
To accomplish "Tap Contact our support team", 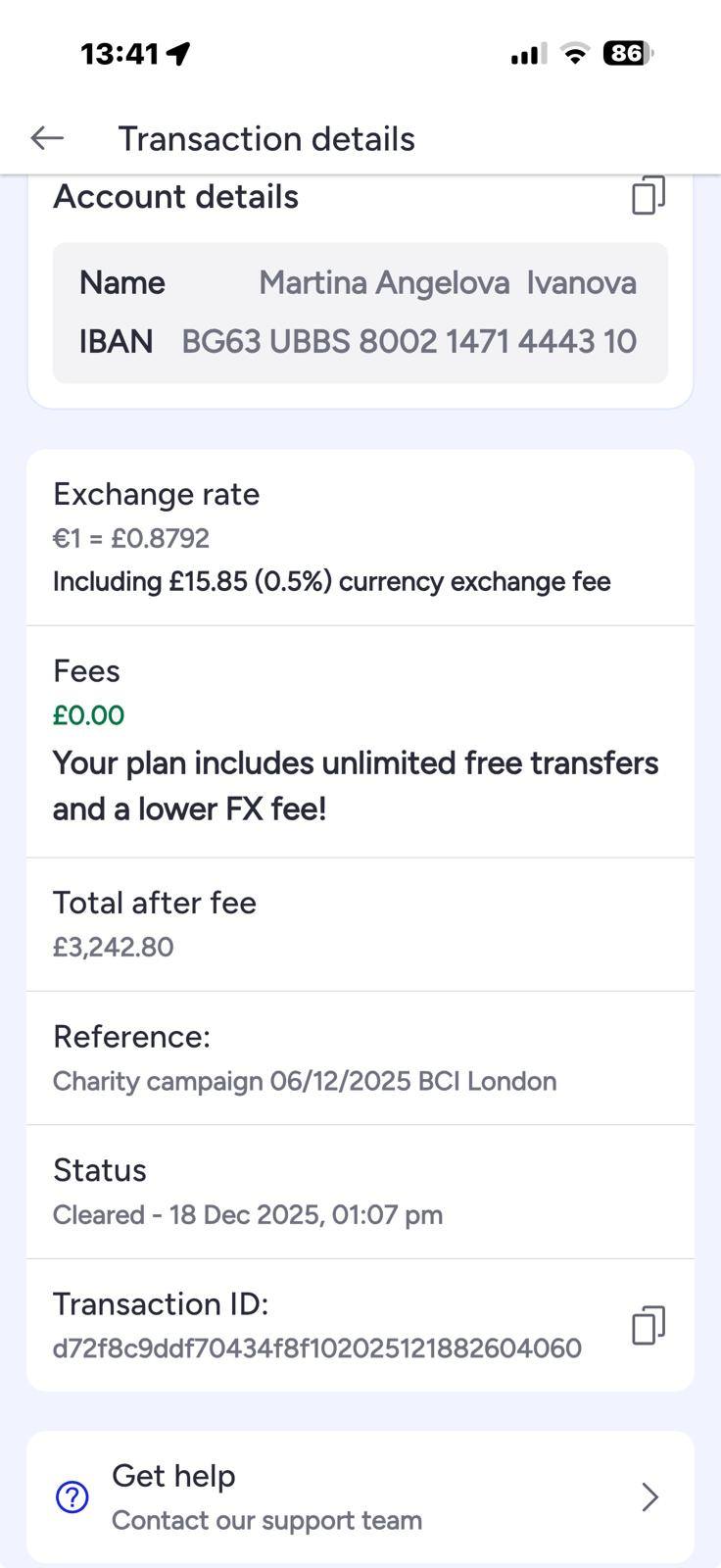I will tap(266, 1520).
